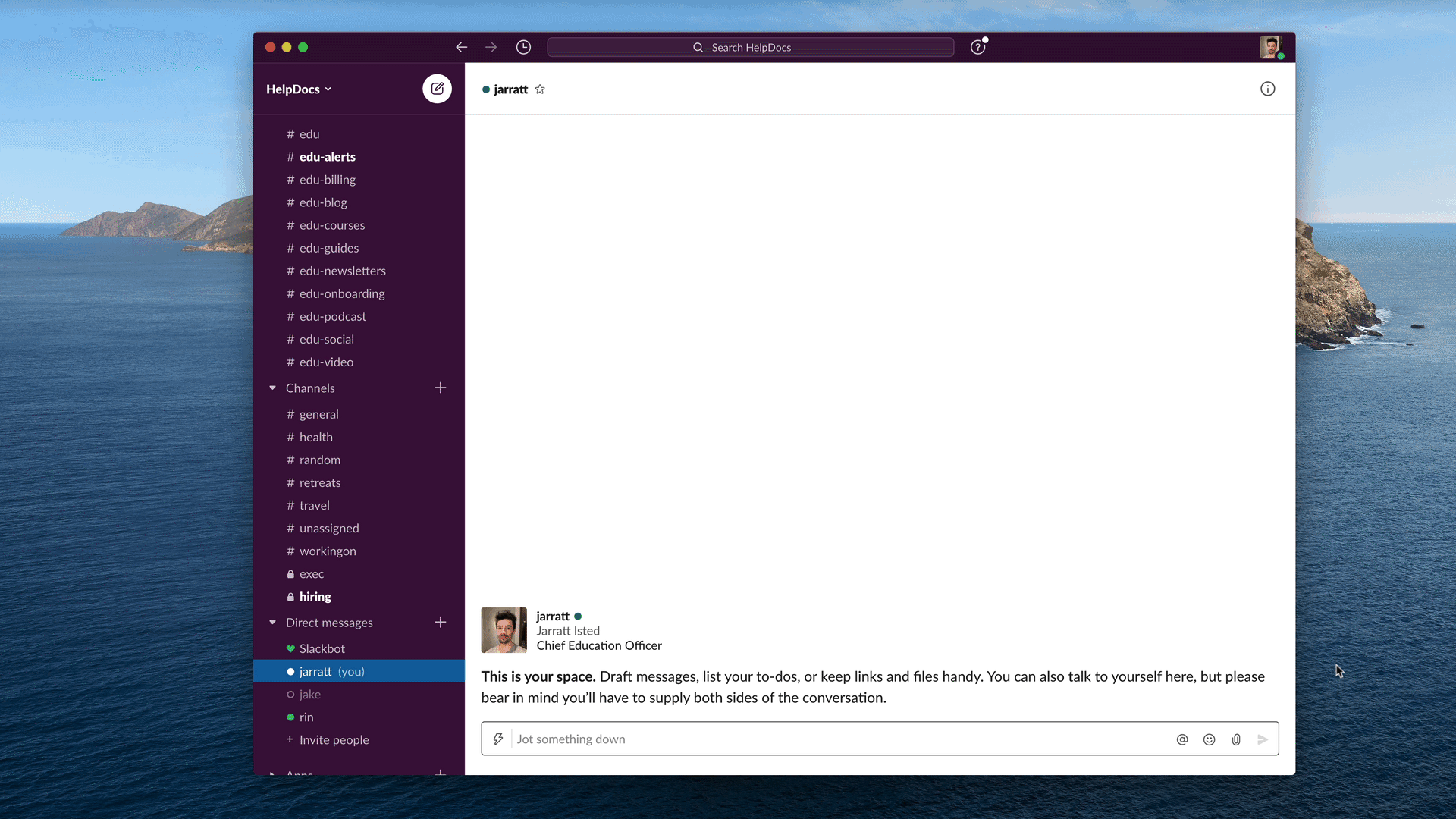
Task: Open the #retreats channel
Action: (x=359, y=482)
